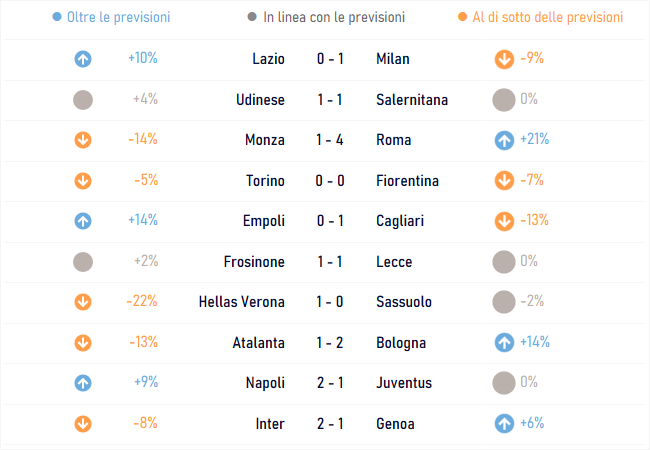This screenshot has height=450, width=650.
Task: Click the grey circle beside Lecce
Action: [504, 262]
